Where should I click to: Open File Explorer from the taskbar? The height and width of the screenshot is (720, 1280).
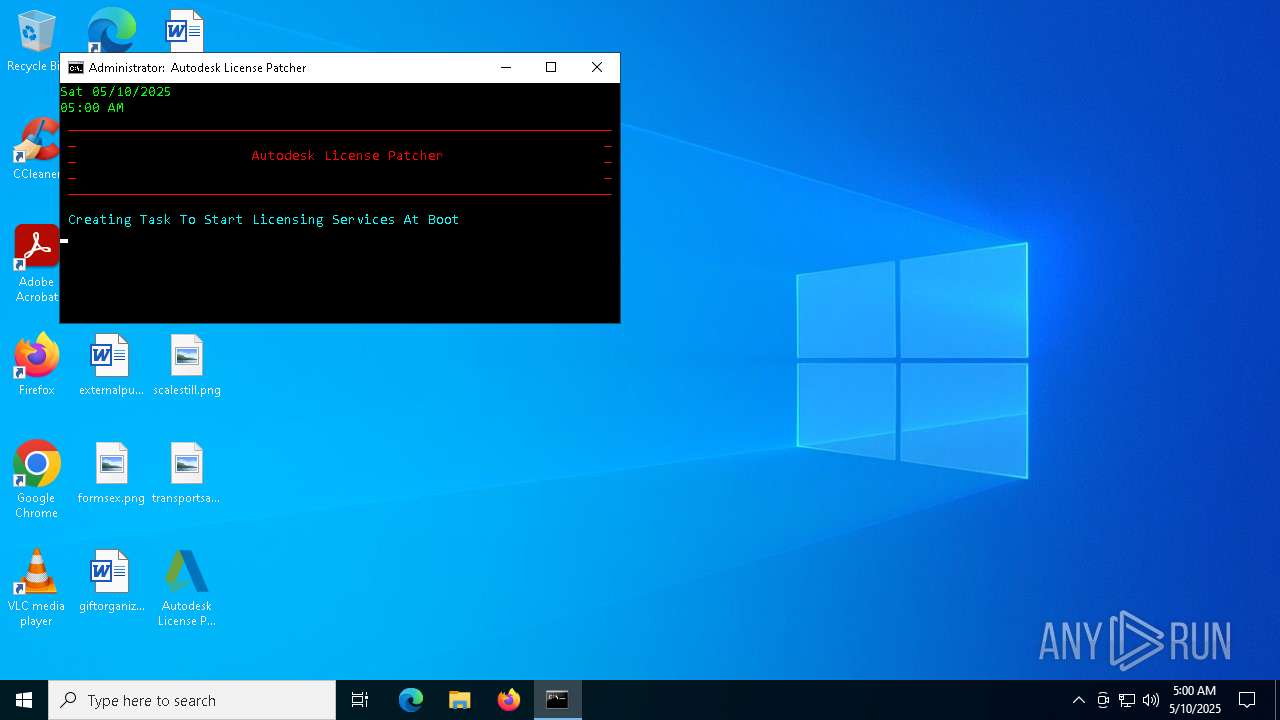(460, 700)
